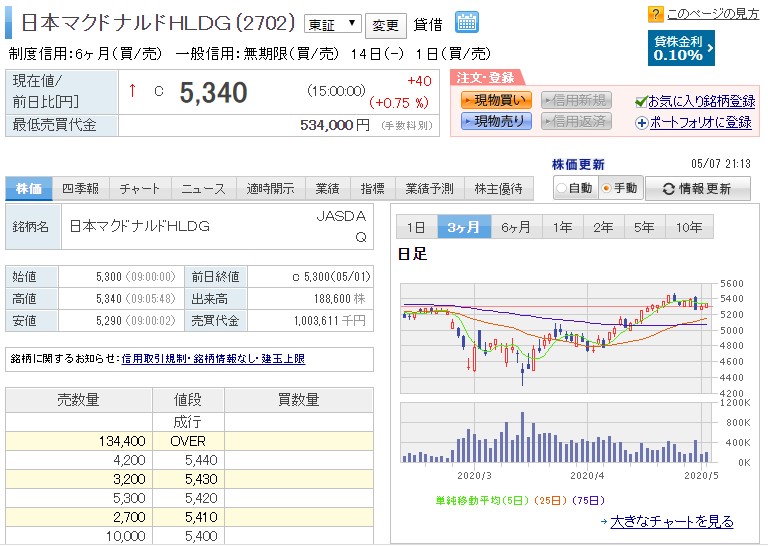Open the calendar icon beside 貸借
The image size is (768, 547).
click(466, 23)
